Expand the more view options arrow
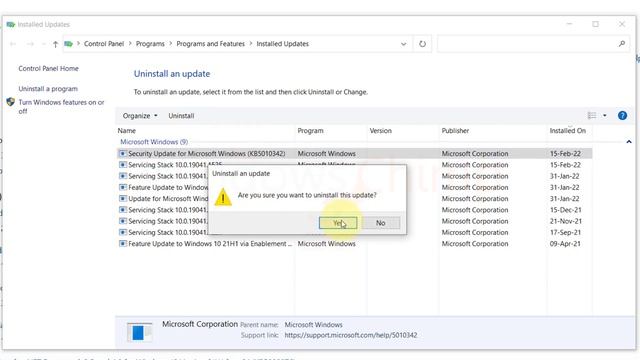 [604, 116]
